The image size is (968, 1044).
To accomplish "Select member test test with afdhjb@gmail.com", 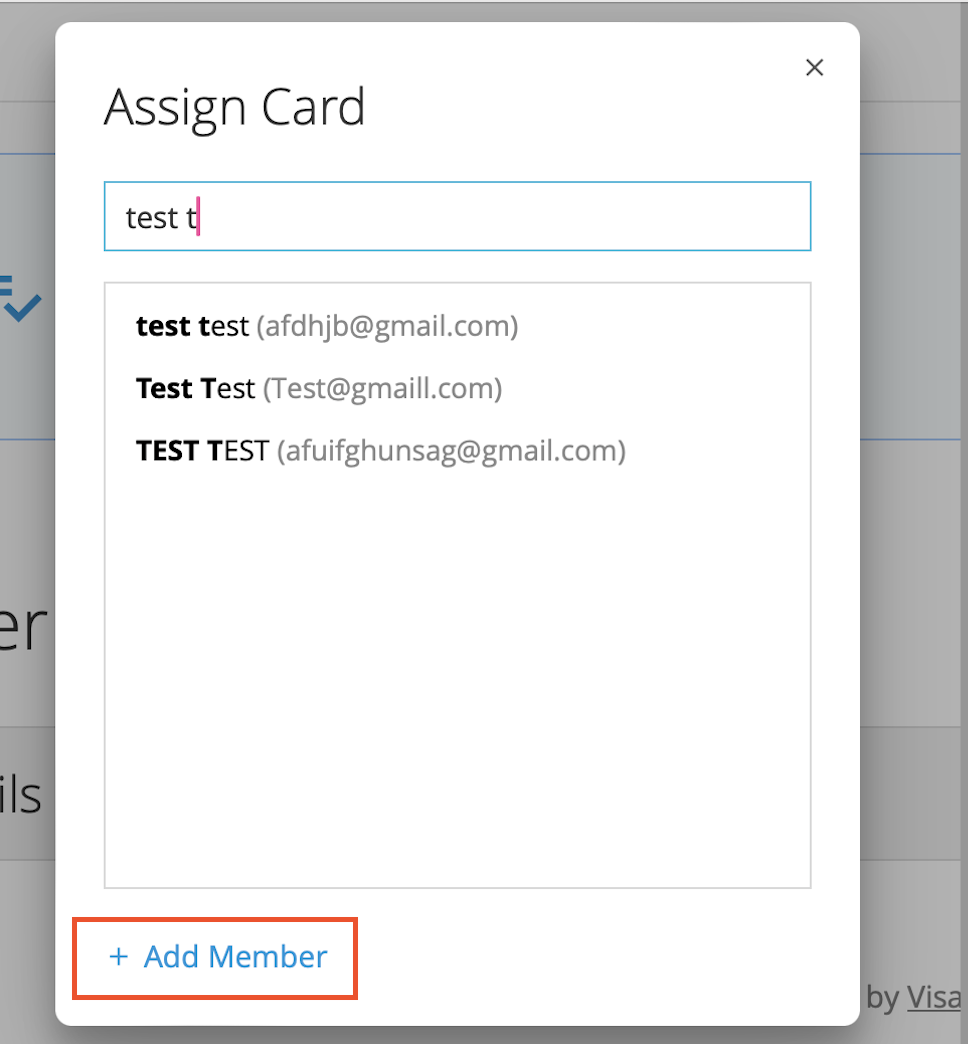I will [x=327, y=326].
